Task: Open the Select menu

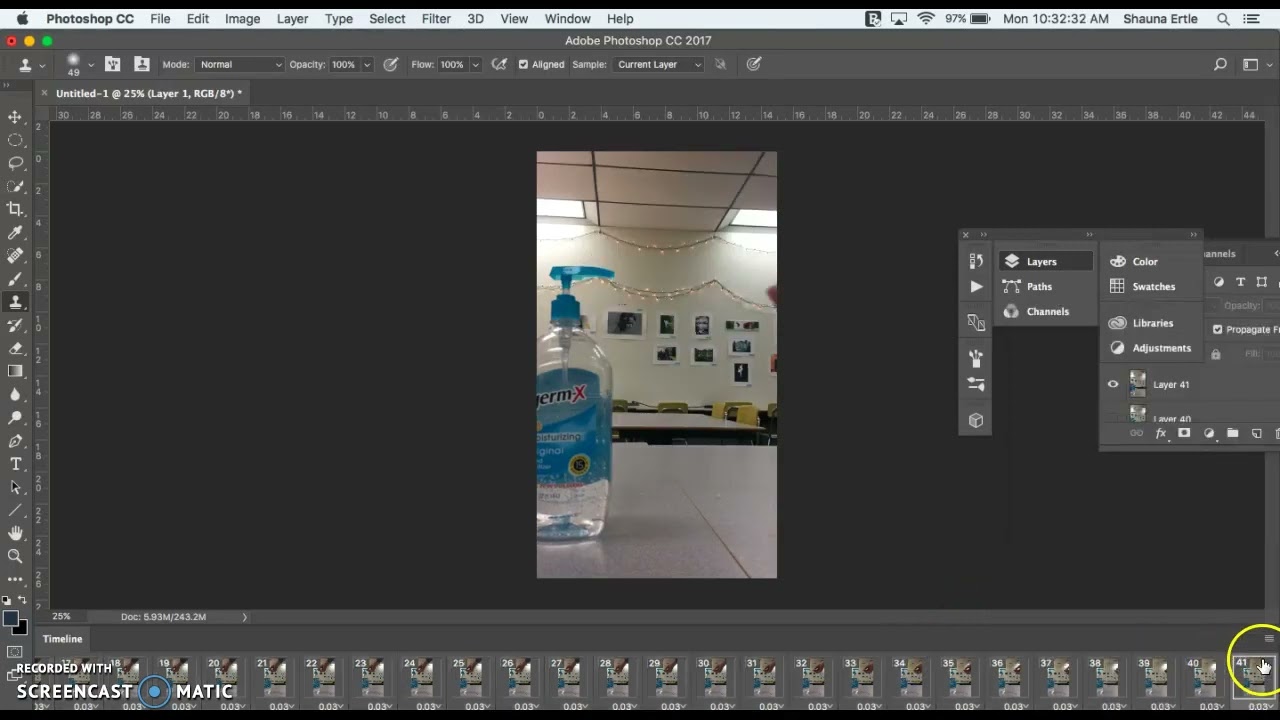Action: click(x=387, y=18)
